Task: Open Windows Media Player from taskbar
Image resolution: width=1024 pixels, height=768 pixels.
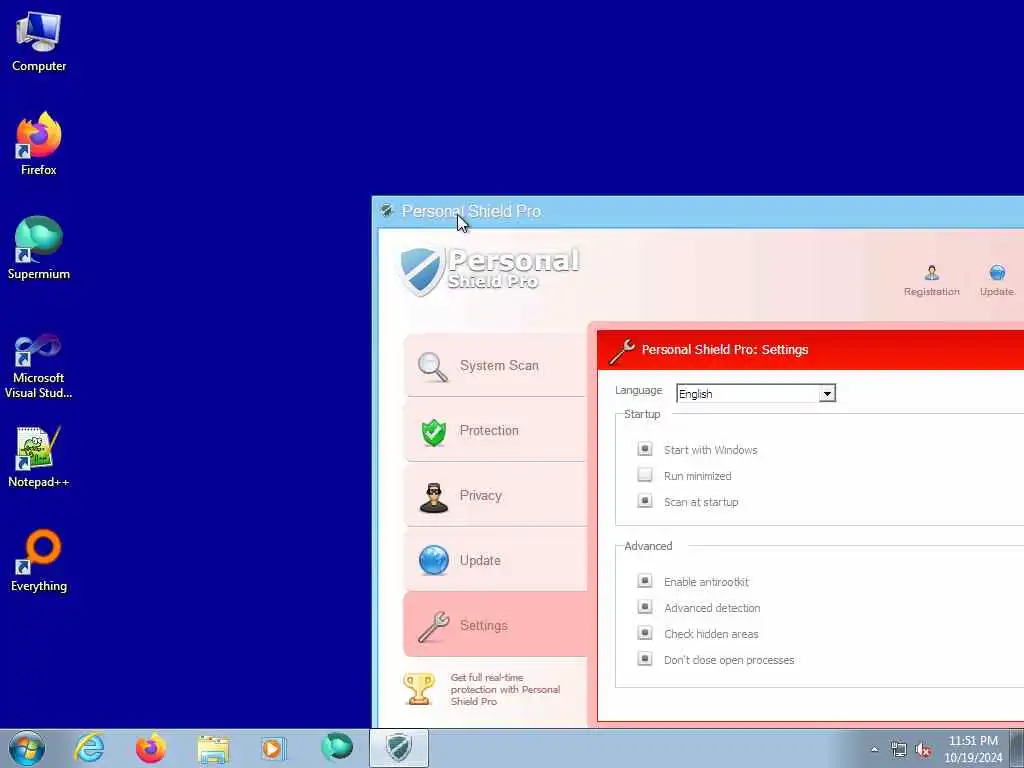Action: pyautogui.click(x=274, y=748)
